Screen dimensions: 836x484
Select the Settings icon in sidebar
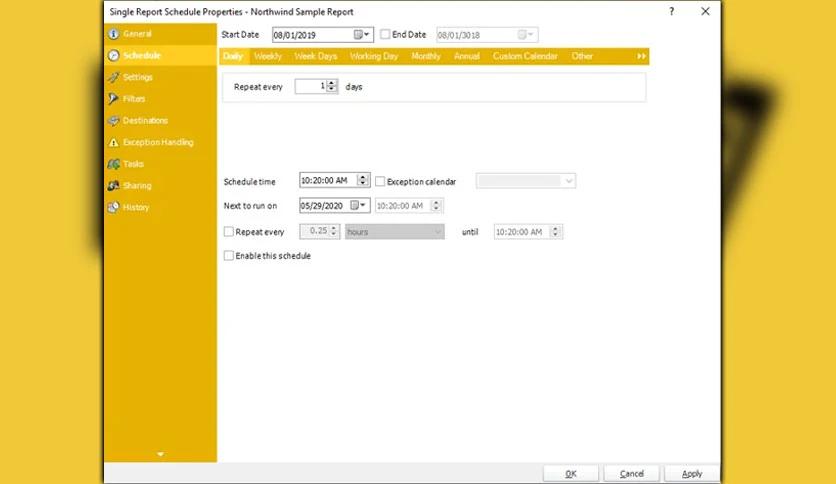[x=114, y=77]
